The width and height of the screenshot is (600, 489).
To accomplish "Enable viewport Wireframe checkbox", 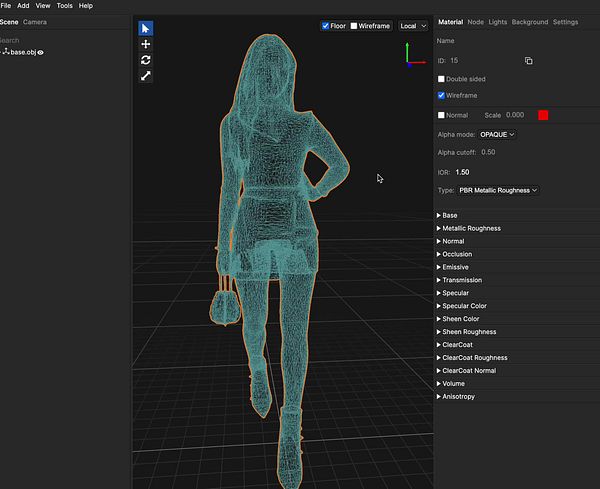I will click(x=354, y=26).
